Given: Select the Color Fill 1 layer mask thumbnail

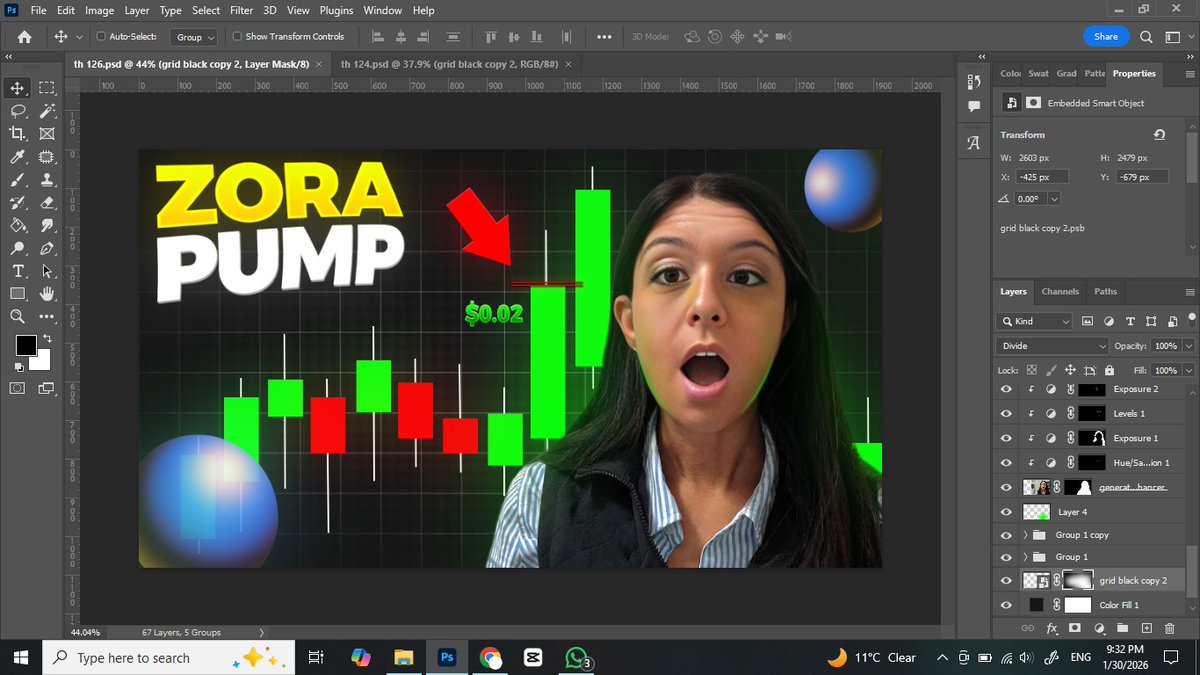Looking at the screenshot, I should (1078, 605).
